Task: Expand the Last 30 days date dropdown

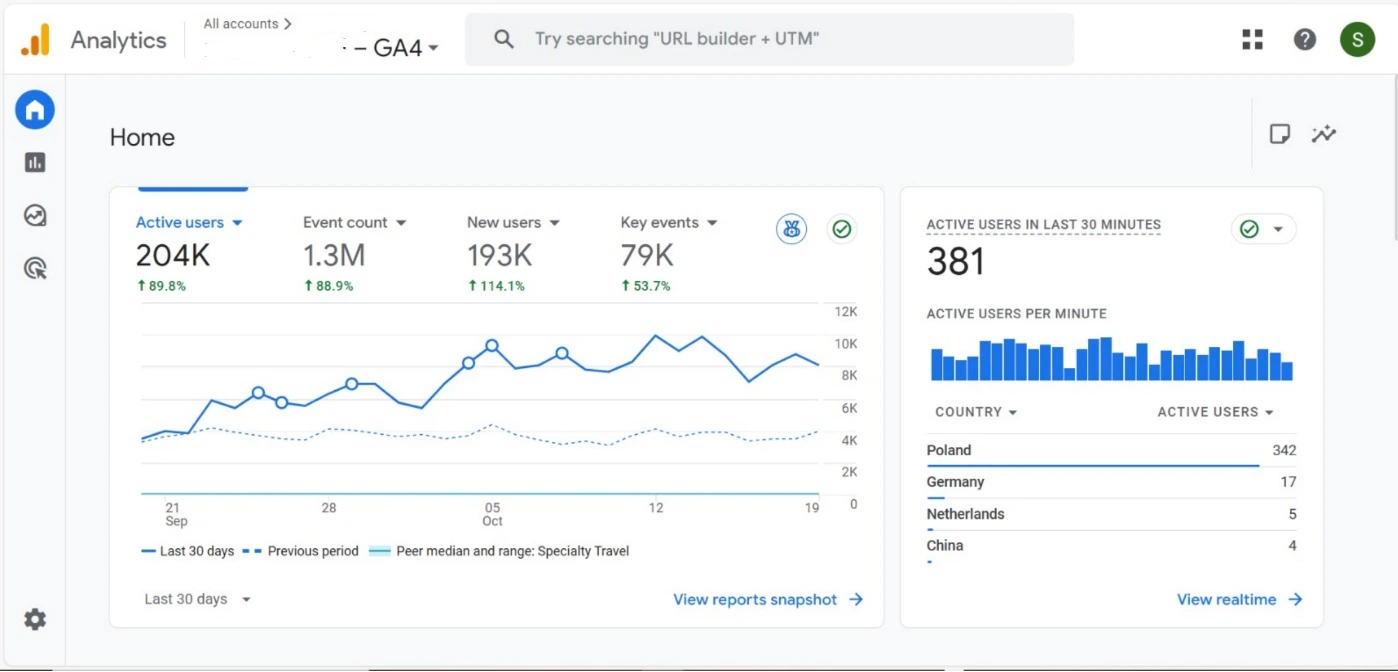Action: point(197,599)
